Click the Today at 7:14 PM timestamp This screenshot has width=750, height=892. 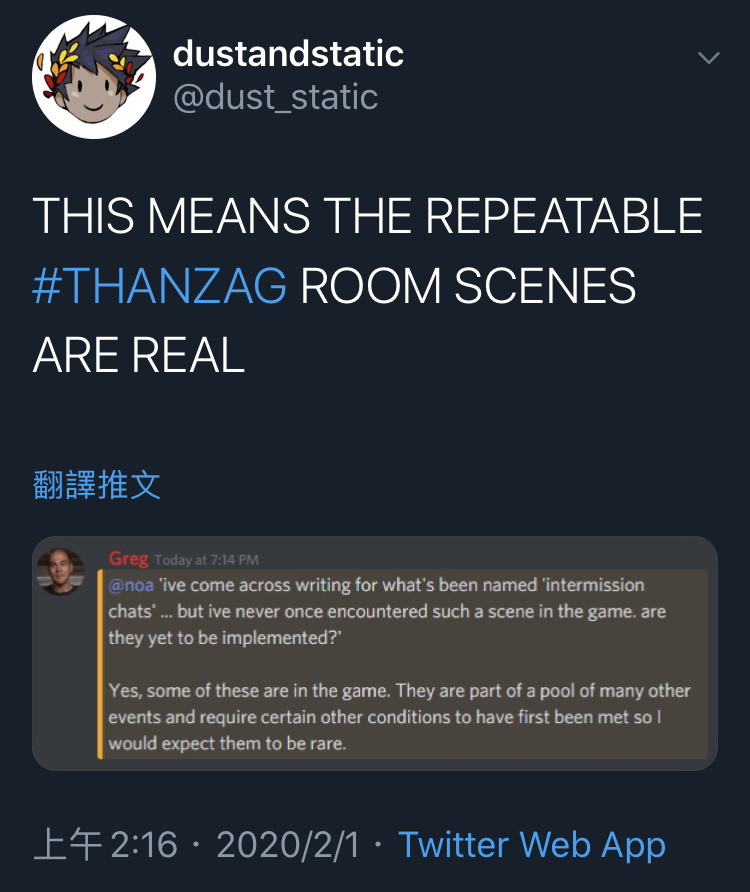[207, 560]
